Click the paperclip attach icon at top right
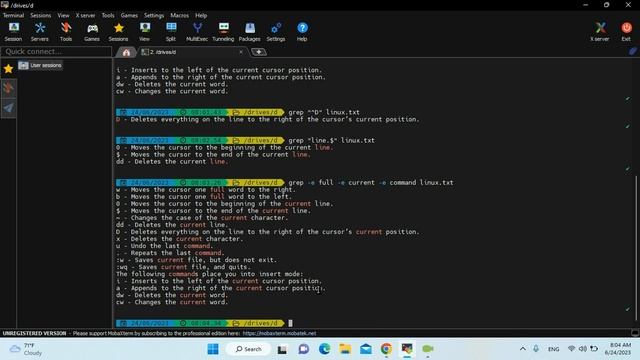Screen dimensions: 640x360 coord(633,51)
